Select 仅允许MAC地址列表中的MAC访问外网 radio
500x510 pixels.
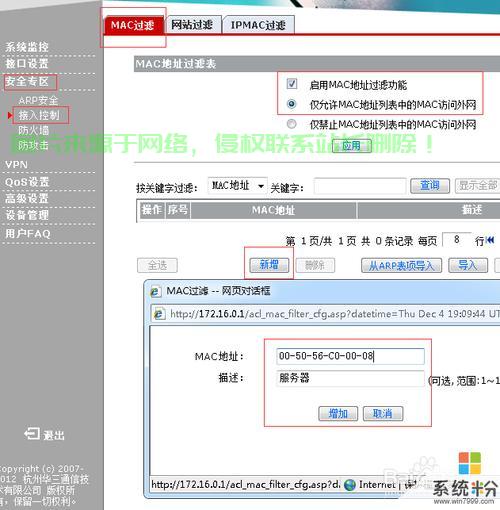coord(292,104)
